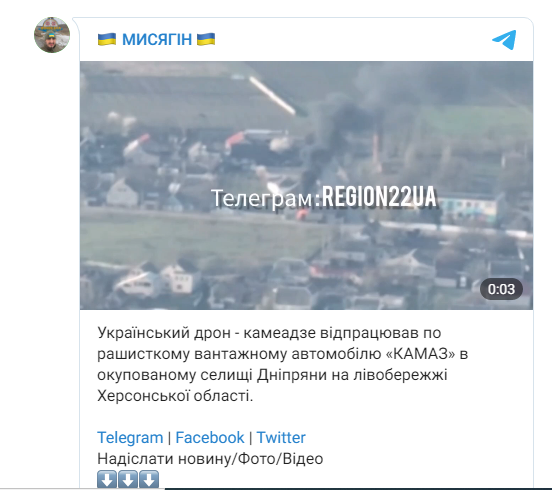Click the post caption about КАМАЗ
552x490 pixels.
point(282,364)
